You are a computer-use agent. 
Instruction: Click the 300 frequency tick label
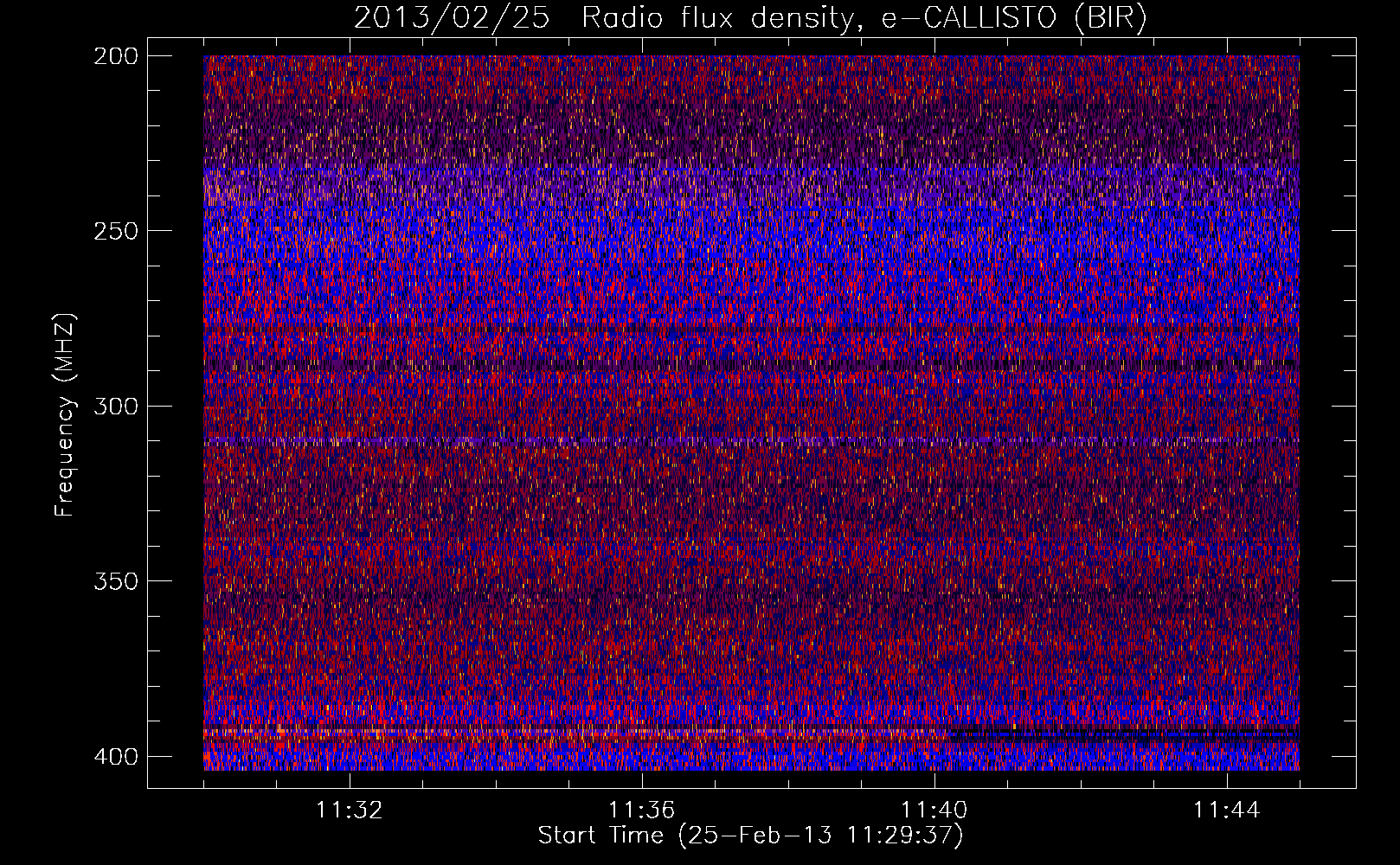[115, 406]
